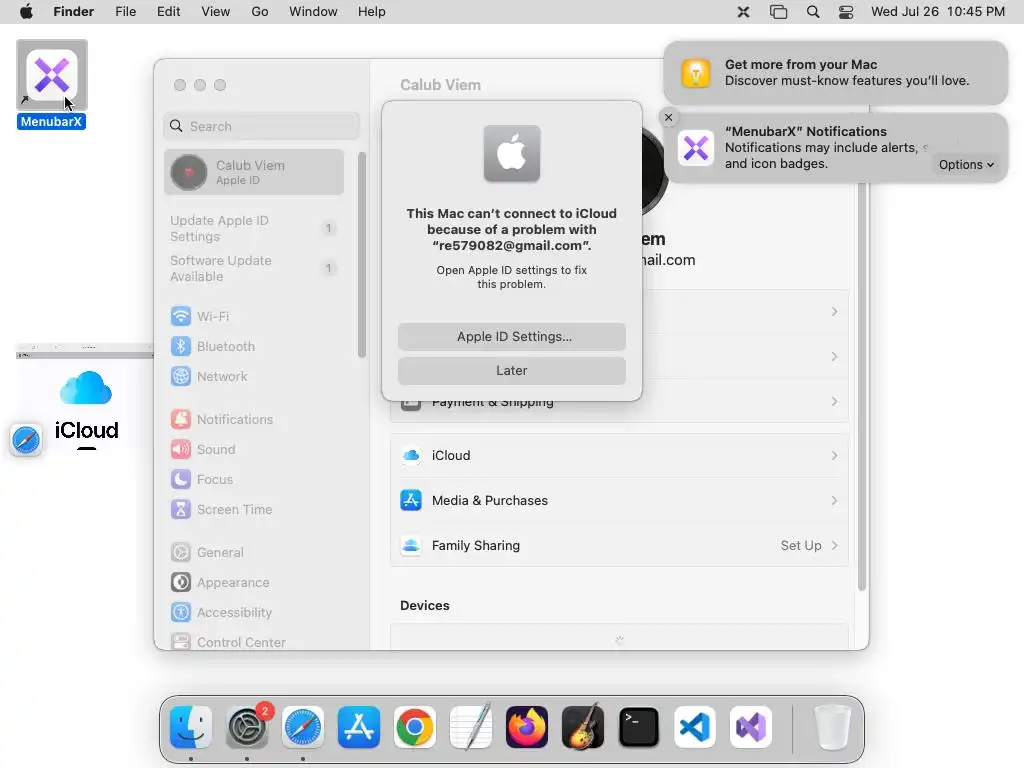Launch Safari from the Dock
The width and height of the screenshot is (1024, 768).
pos(303,727)
